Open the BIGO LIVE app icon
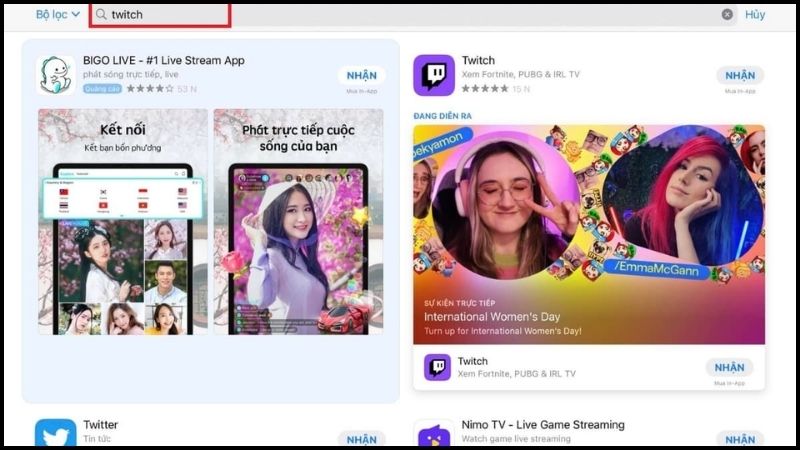 click(56, 75)
